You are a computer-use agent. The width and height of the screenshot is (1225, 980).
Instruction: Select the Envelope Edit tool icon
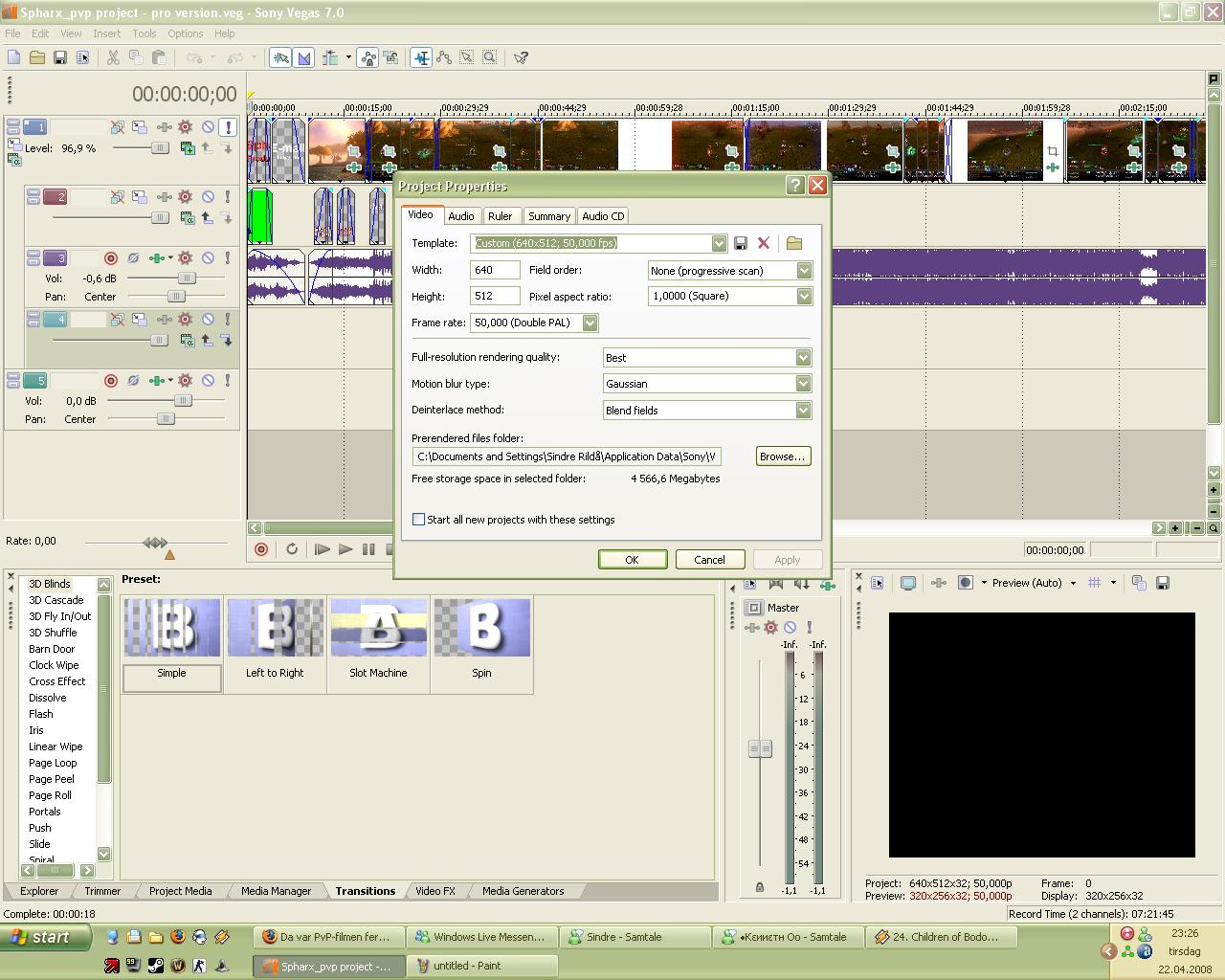pyautogui.click(x=444, y=57)
